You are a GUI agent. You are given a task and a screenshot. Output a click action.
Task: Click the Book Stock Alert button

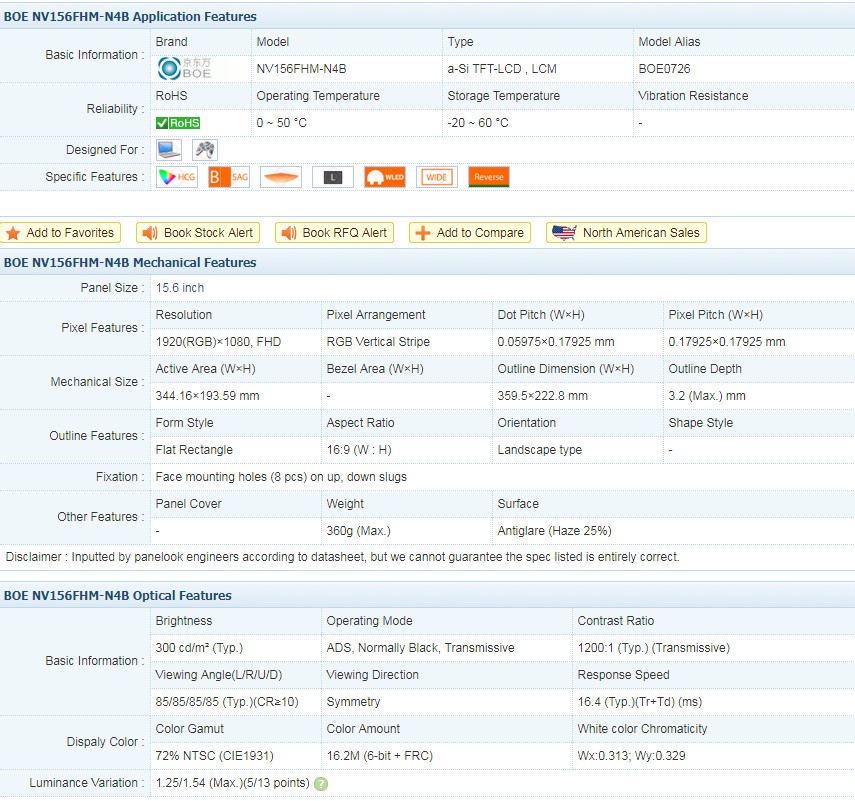(198, 233)
